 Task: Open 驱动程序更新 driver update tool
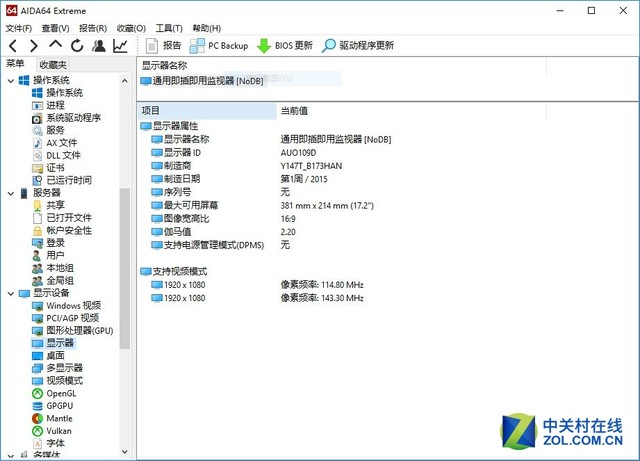coord(358,46)
